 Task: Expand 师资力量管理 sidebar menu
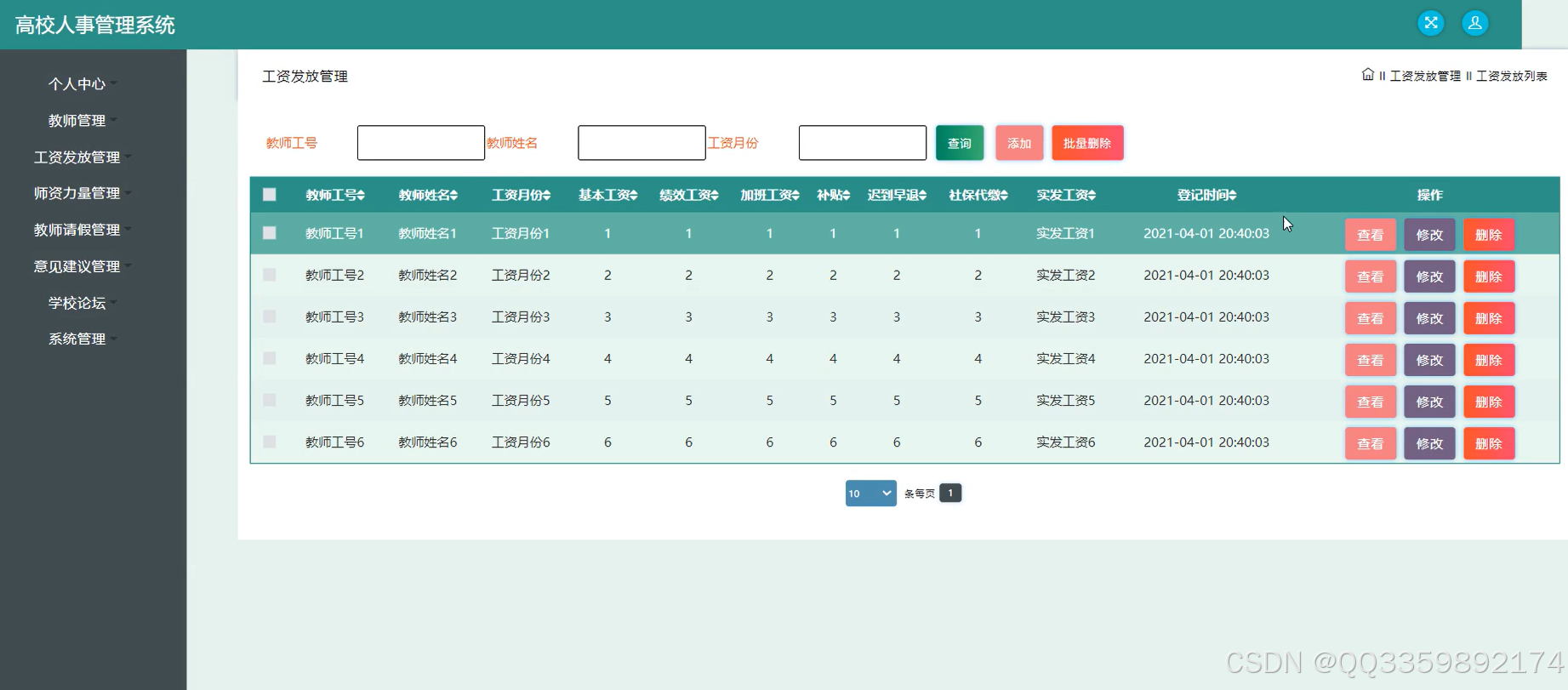click(x=83, y=193)
